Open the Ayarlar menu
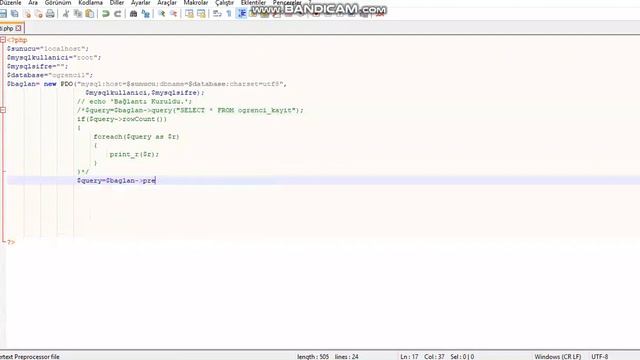The width and height of the screenshot is (640, 360). point(140,3)
